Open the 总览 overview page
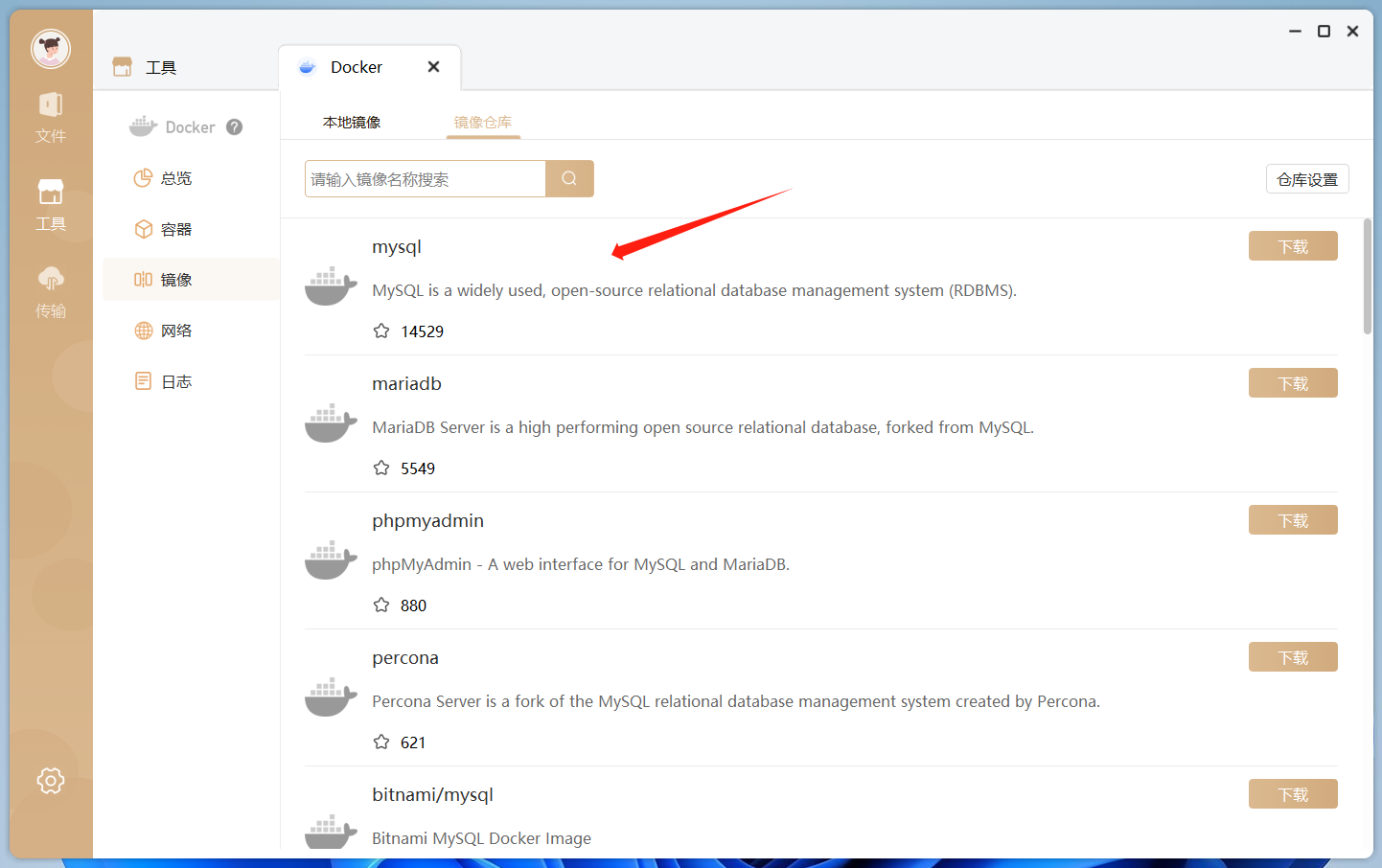Image resolution: width=1382 pixels, height=868 pixels. [191, 178]
